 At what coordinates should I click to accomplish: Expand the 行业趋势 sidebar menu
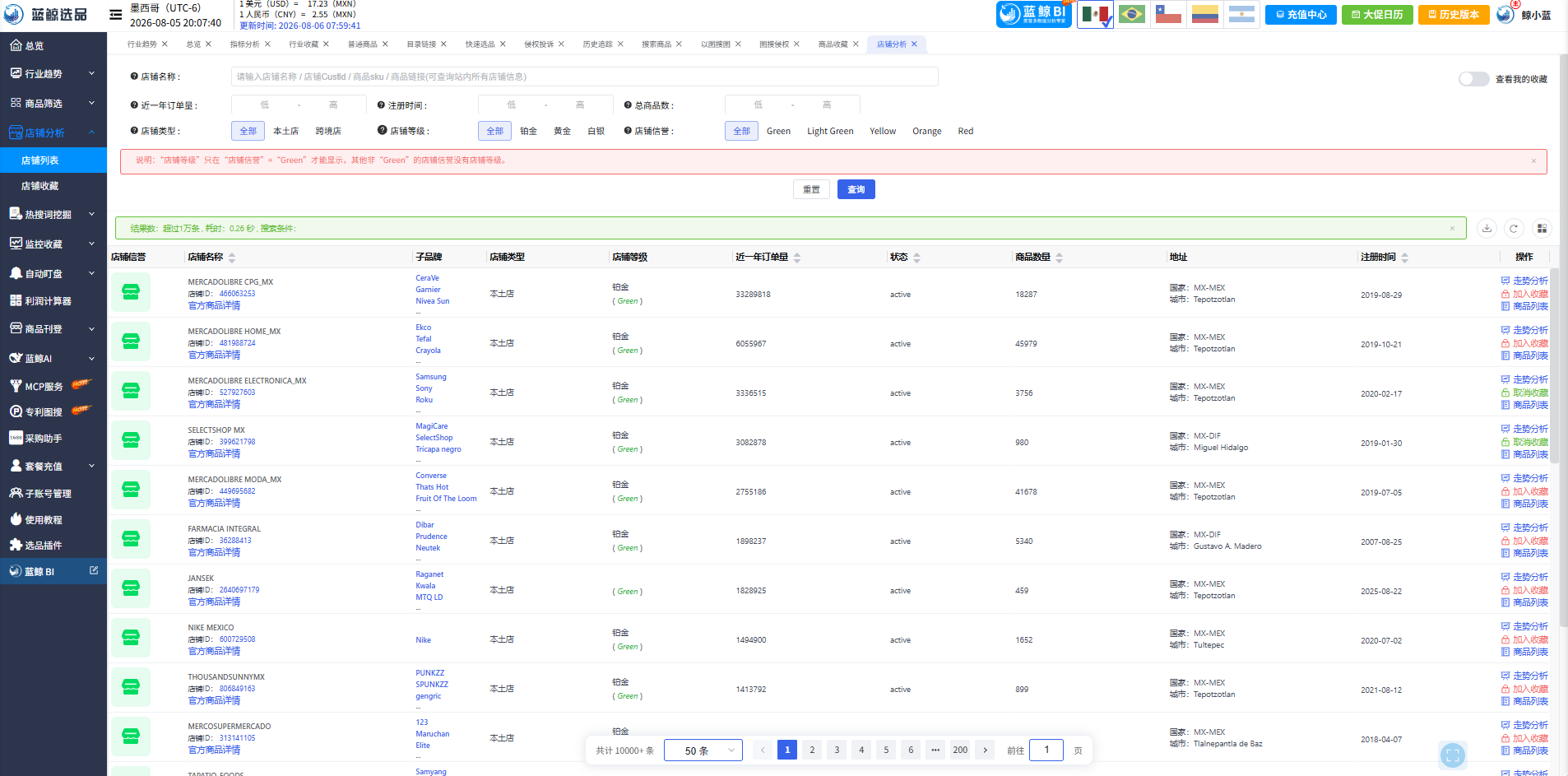point(53,73)
